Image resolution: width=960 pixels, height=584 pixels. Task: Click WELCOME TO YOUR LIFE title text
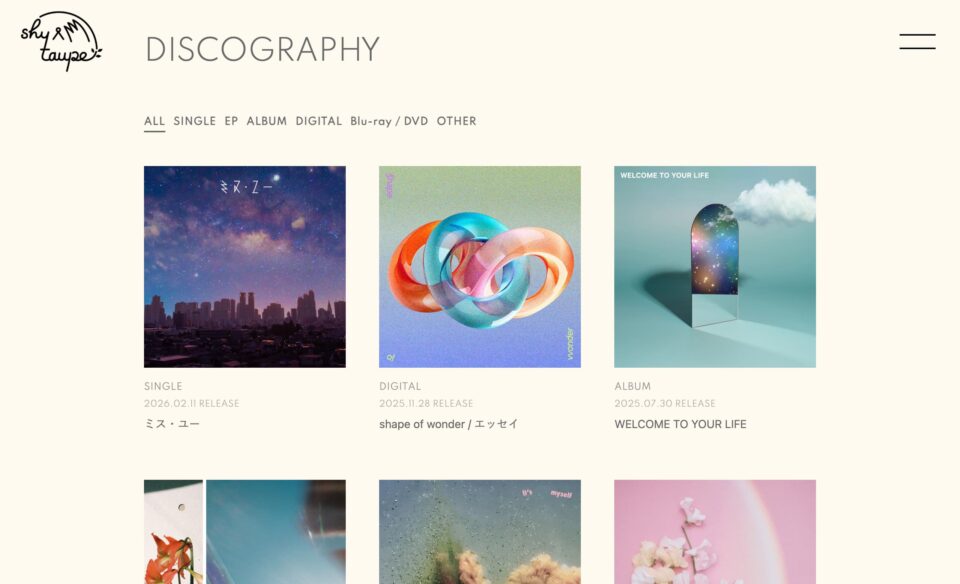click(680, 424)
